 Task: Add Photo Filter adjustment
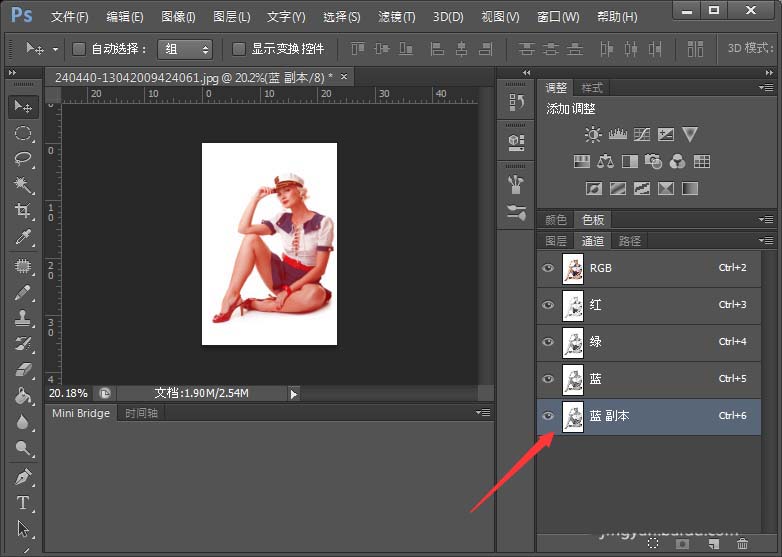653,162
